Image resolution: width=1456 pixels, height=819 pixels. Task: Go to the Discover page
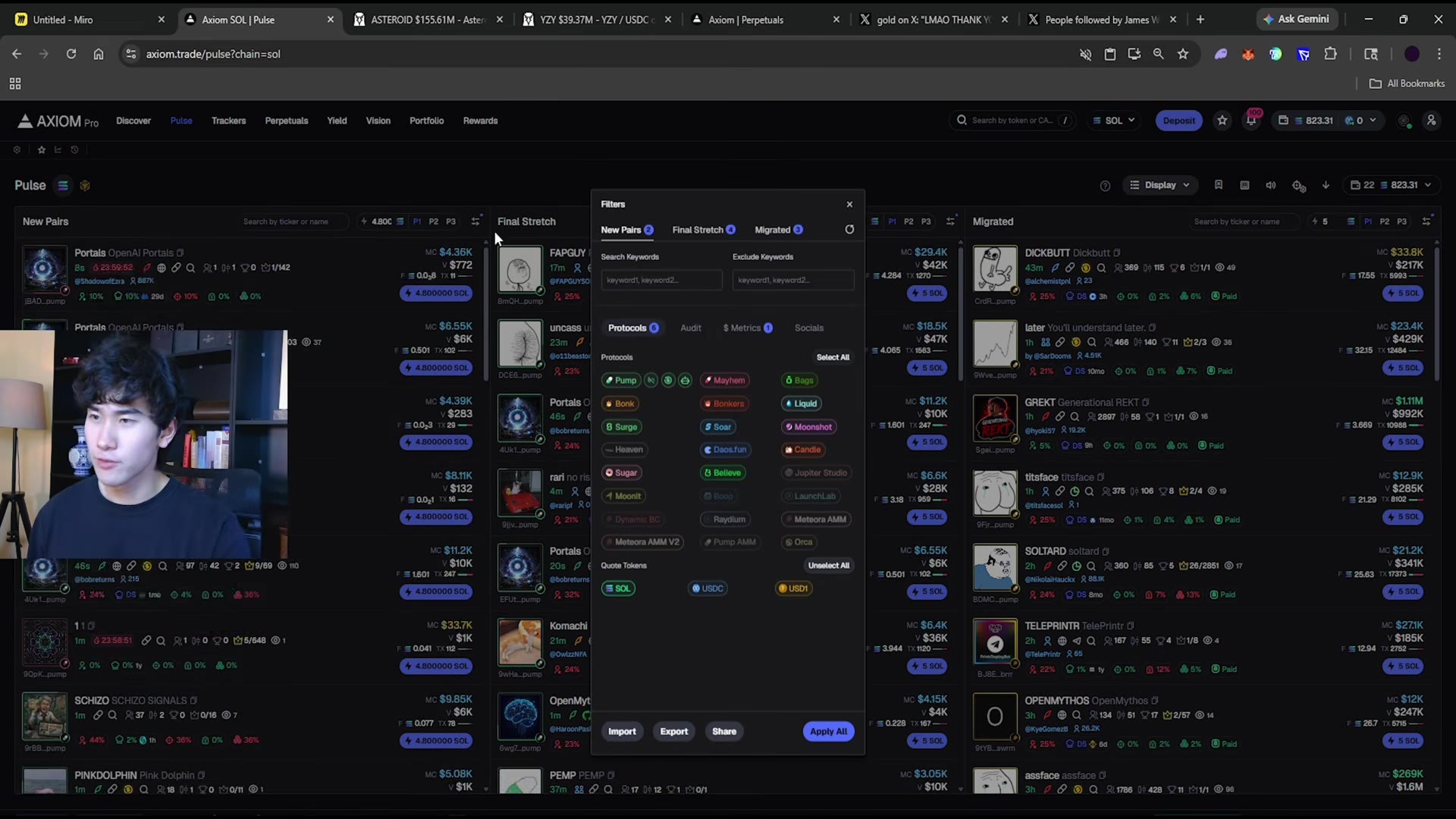(x=133, y=121)
